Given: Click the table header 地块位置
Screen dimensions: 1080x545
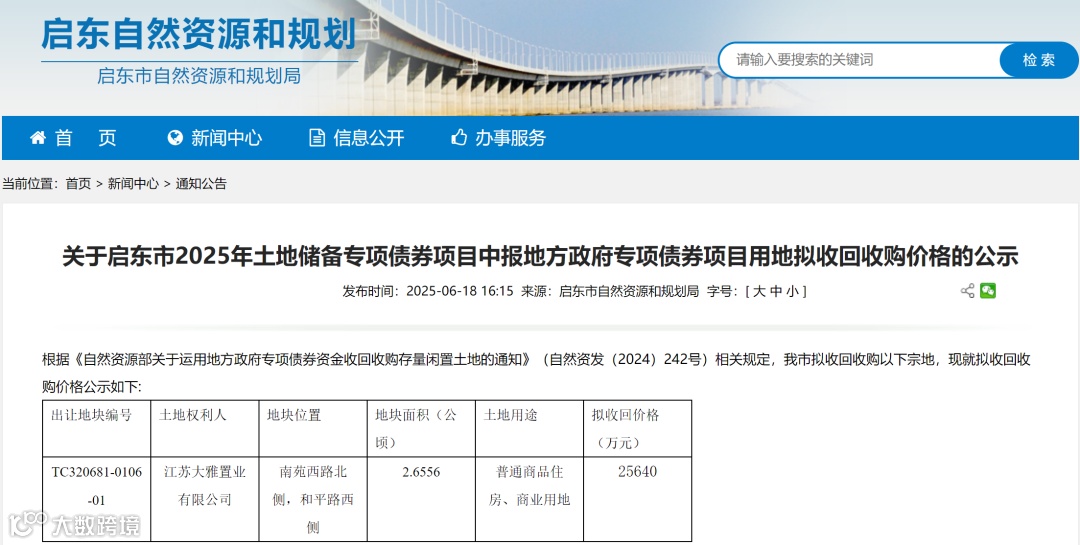Looking at the screenshot, I should (294, 415).
